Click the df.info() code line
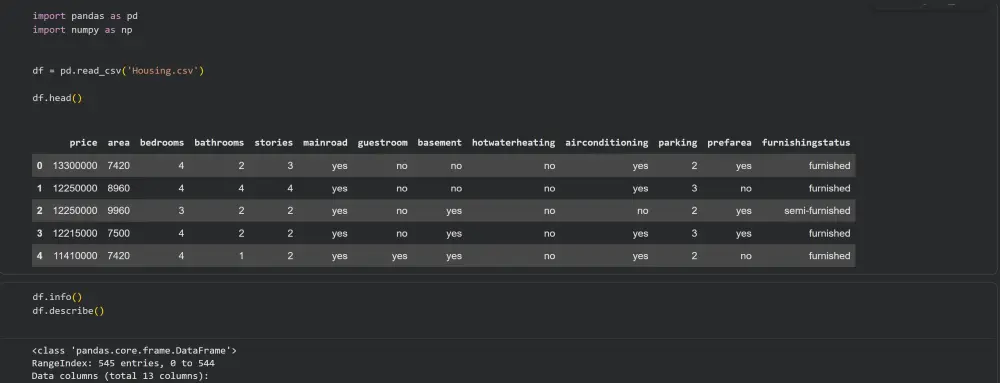Screen dimensions: 1000x383 click(57, 297)
